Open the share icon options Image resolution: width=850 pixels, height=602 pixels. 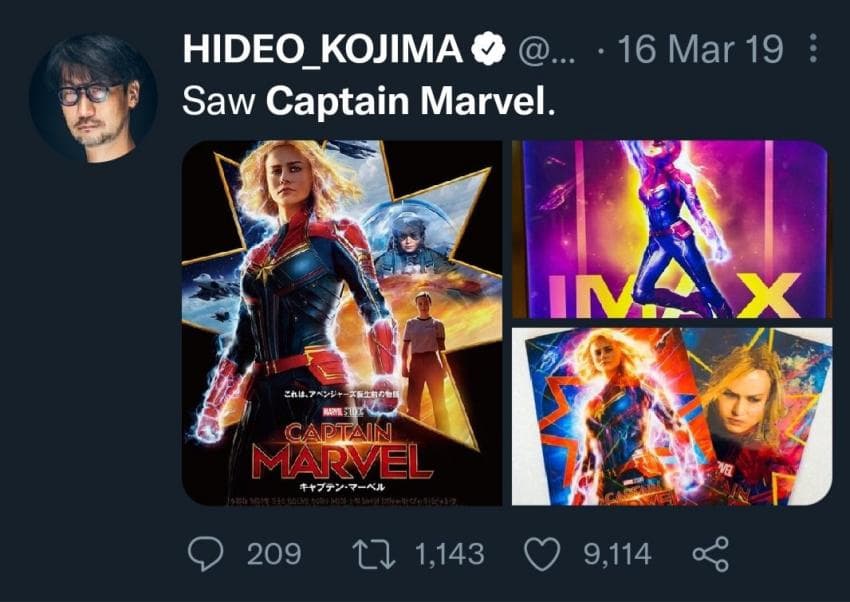tap(710, 553)
